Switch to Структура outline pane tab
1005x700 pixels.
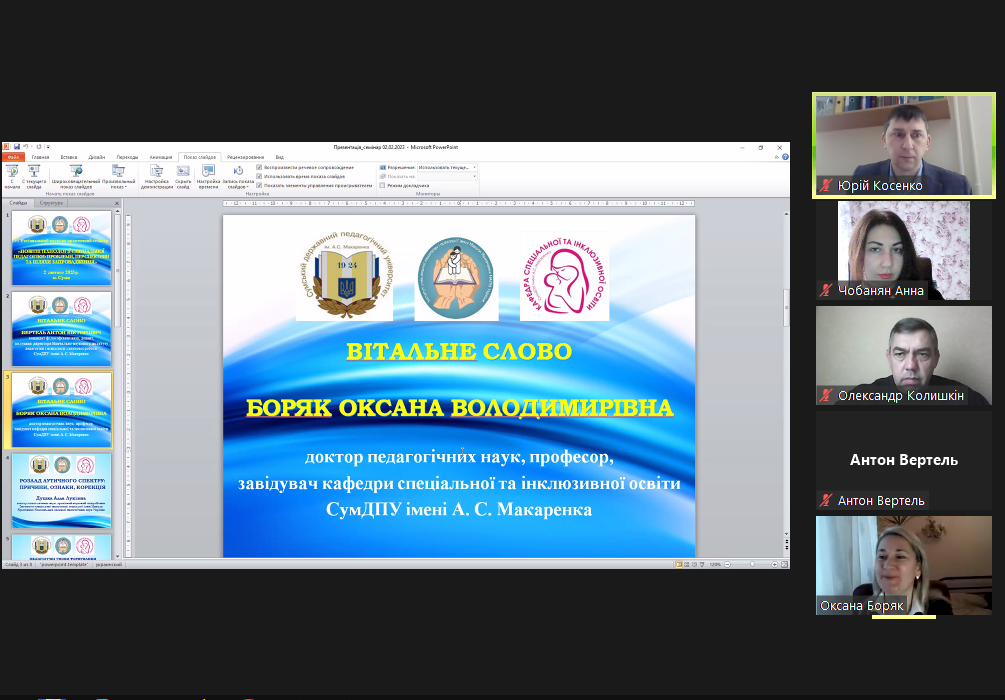click(52, 203)
